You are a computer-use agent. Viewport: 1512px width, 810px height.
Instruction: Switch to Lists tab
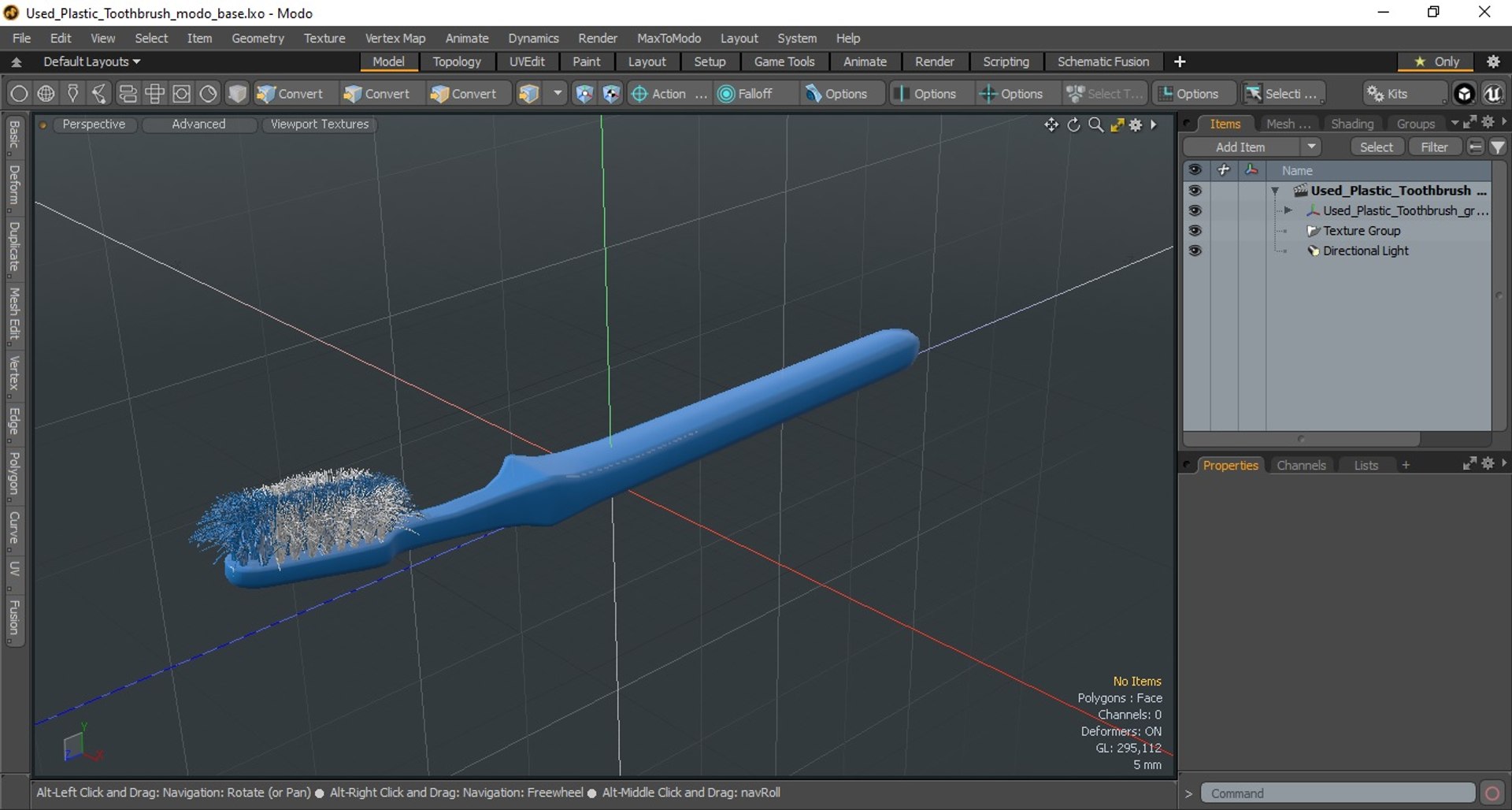point(1366,465)
